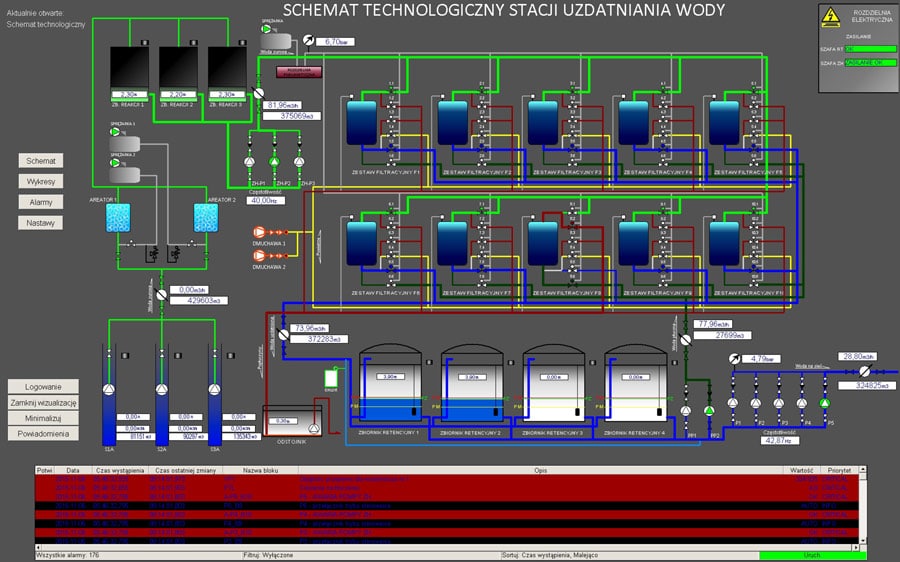Click the Minimalizuj button
This screenshot has height=562, width=900.
pos(43,418)
